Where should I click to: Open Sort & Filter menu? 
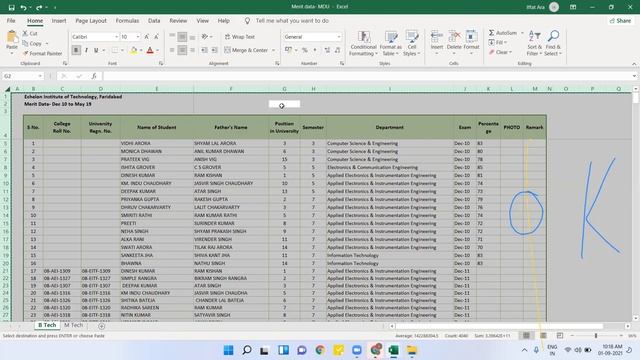534,43
